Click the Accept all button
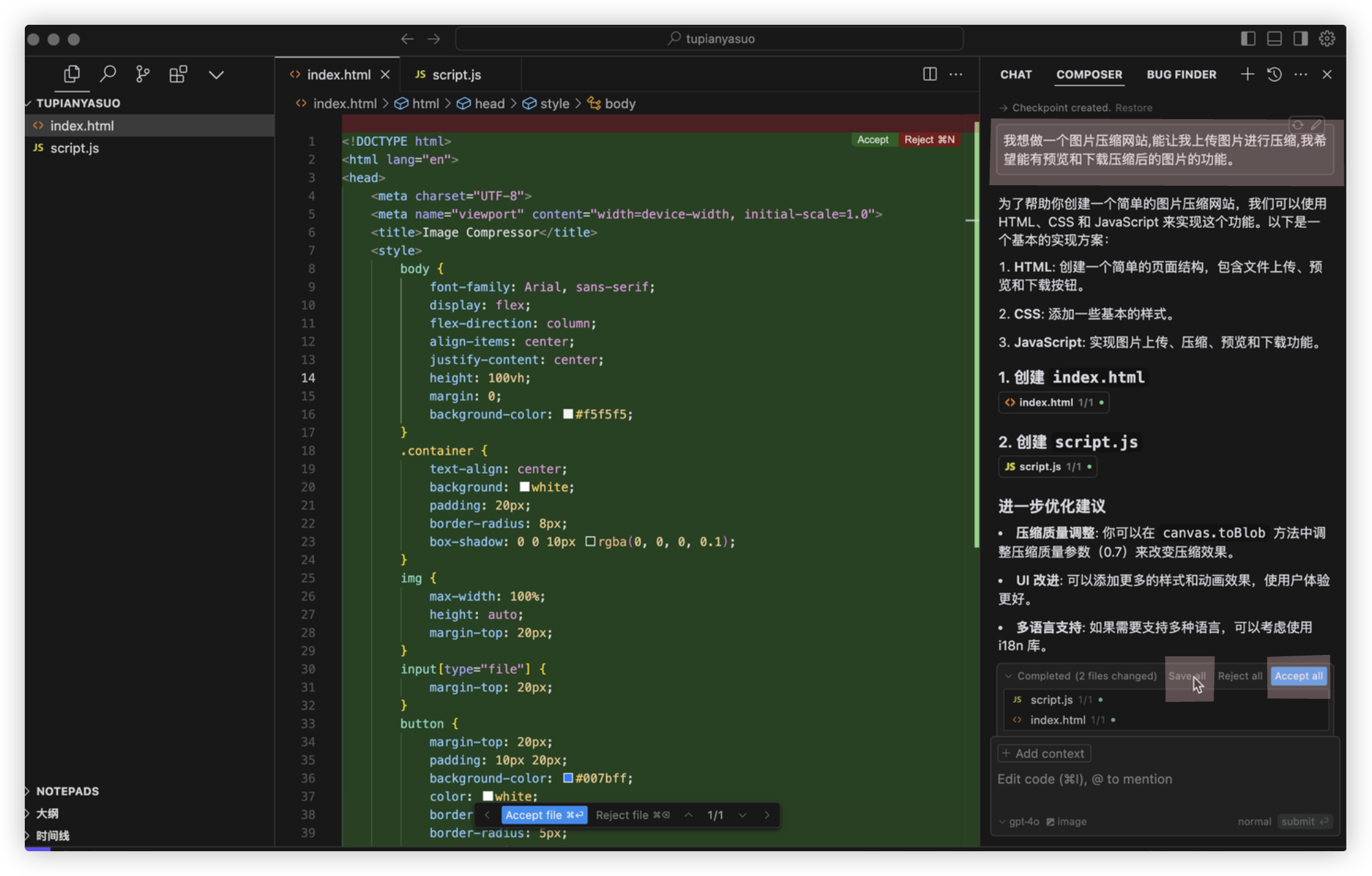1372x876 pixels. (1298, 676)
